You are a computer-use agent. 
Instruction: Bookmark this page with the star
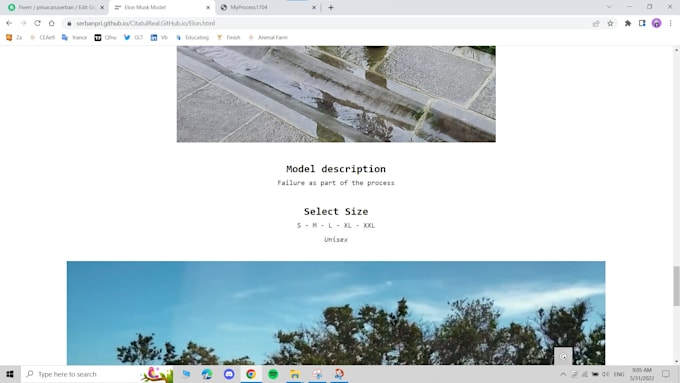pos(610,23)
